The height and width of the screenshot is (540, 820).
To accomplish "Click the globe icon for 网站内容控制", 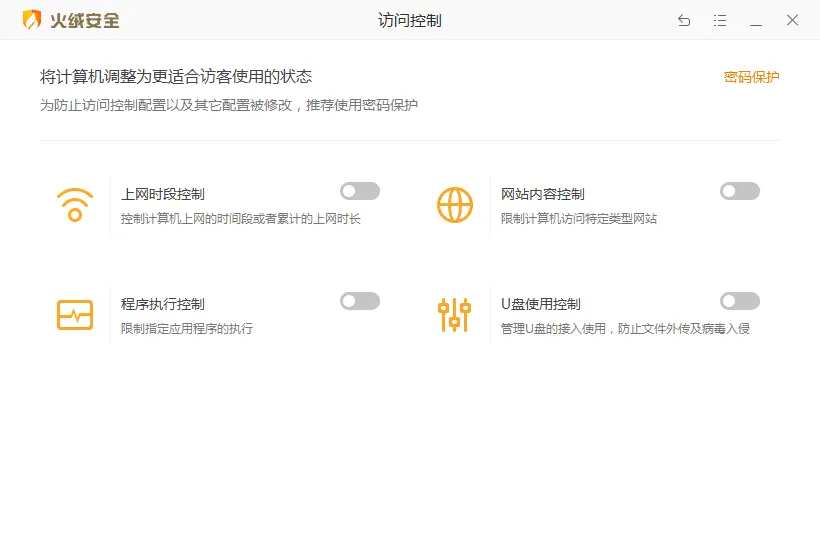I will 455,204.
